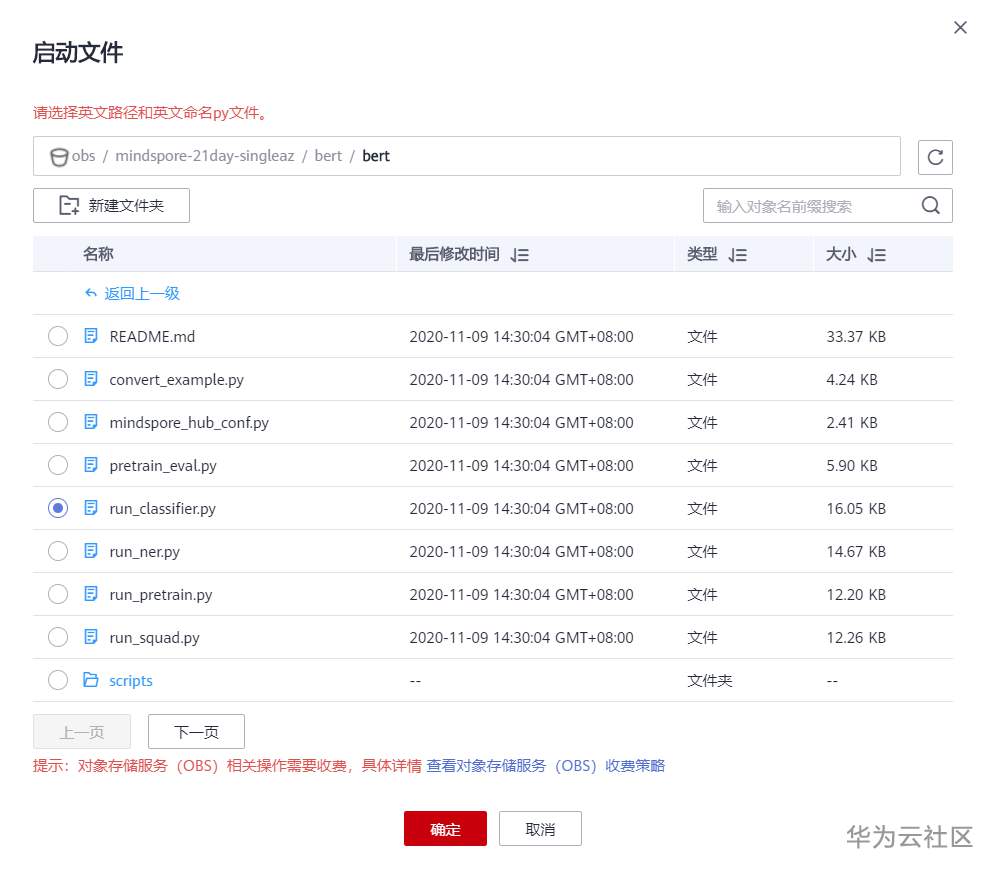Click the 下一页 button
Image resolution: width=993 pixels, height=877 pixels.
coord(196,732)
